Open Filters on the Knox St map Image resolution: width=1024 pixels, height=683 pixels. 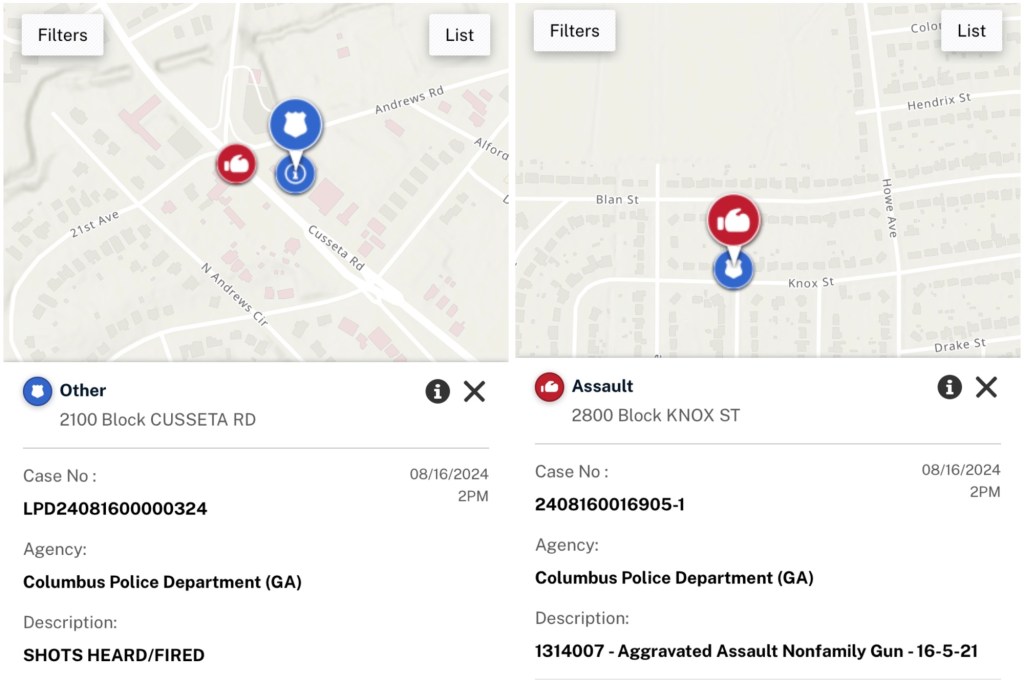click(x=575, y=31)
